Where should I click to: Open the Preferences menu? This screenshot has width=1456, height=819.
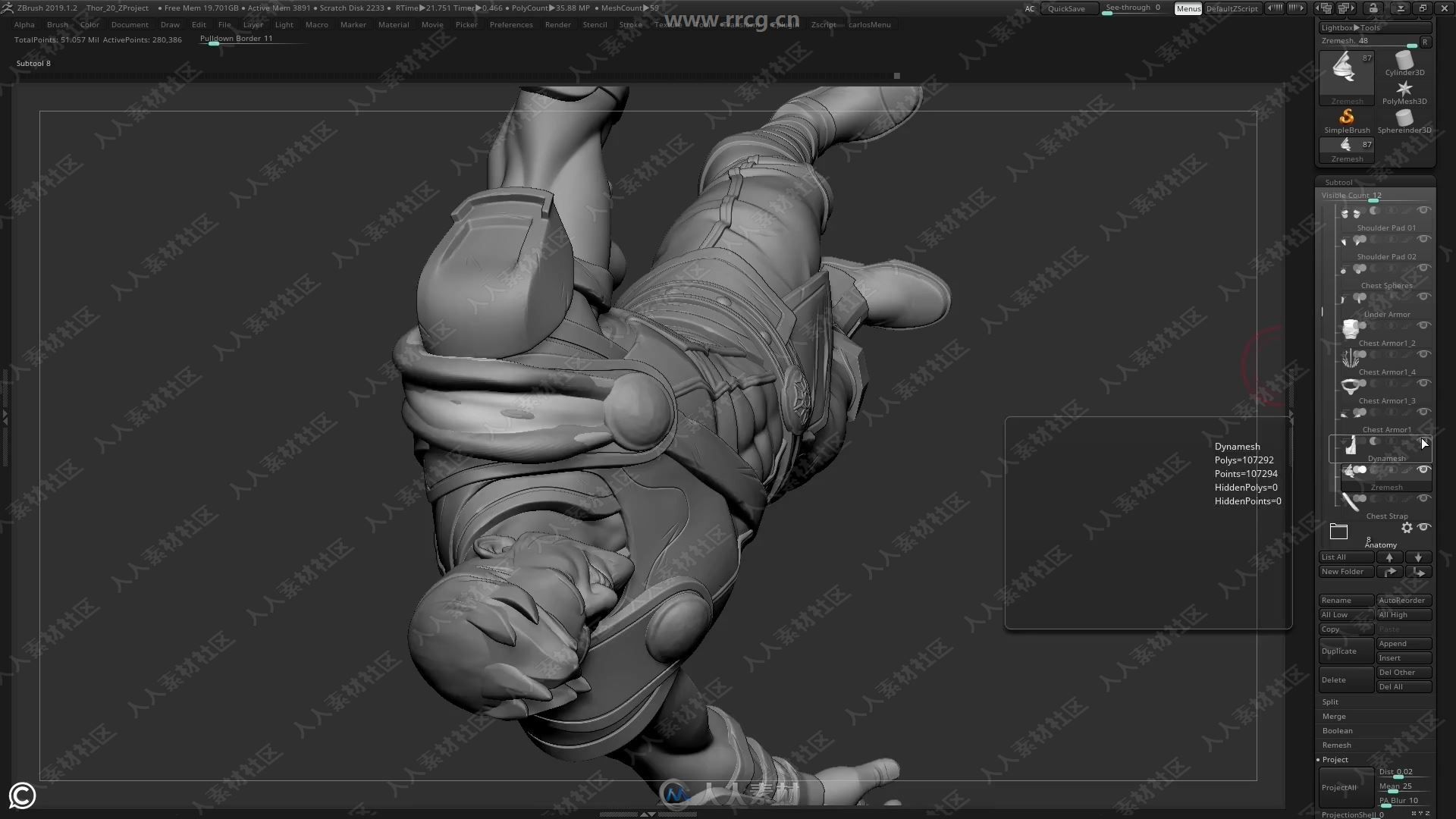511,25
